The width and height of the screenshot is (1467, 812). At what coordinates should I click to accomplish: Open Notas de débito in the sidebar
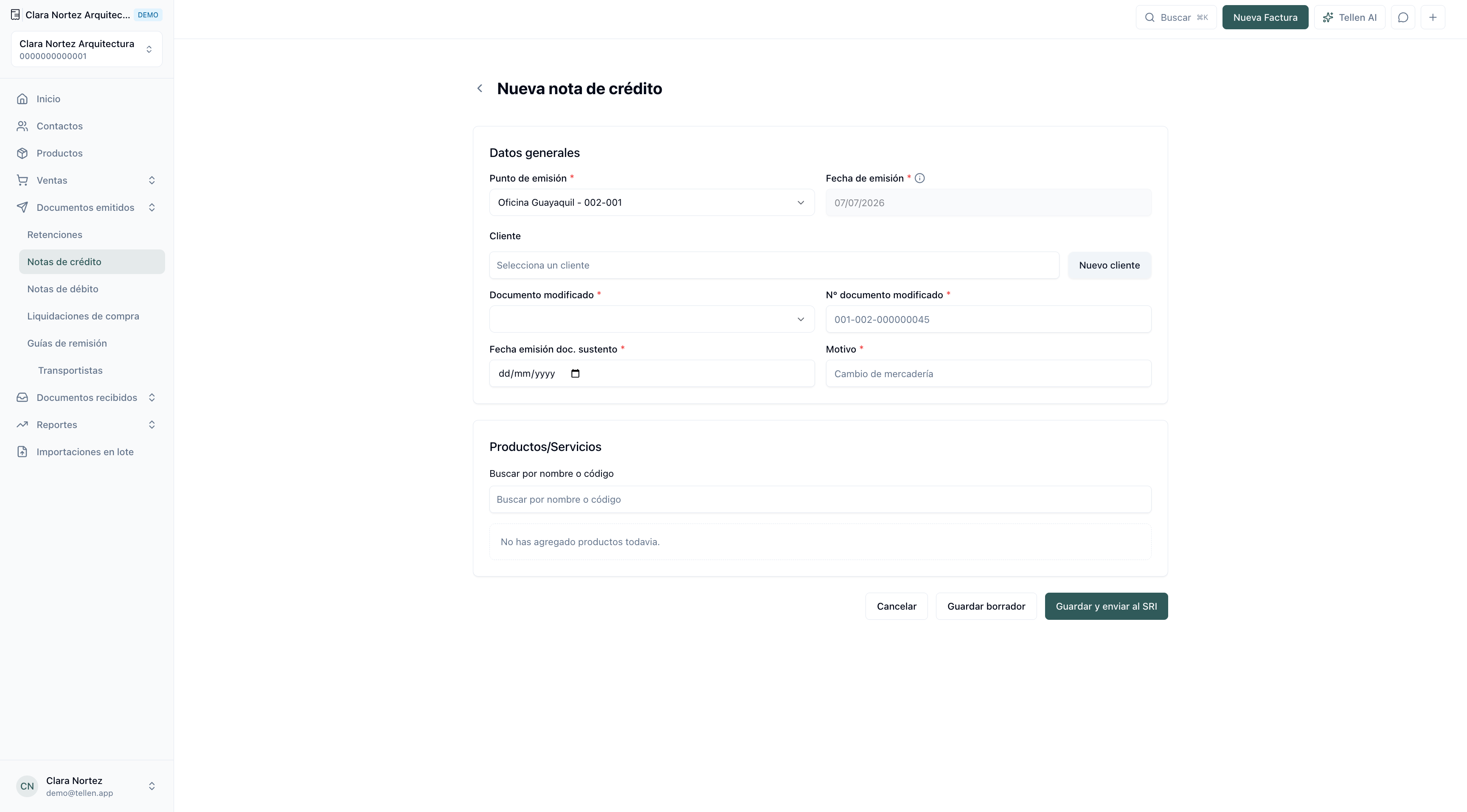point(92,289)
